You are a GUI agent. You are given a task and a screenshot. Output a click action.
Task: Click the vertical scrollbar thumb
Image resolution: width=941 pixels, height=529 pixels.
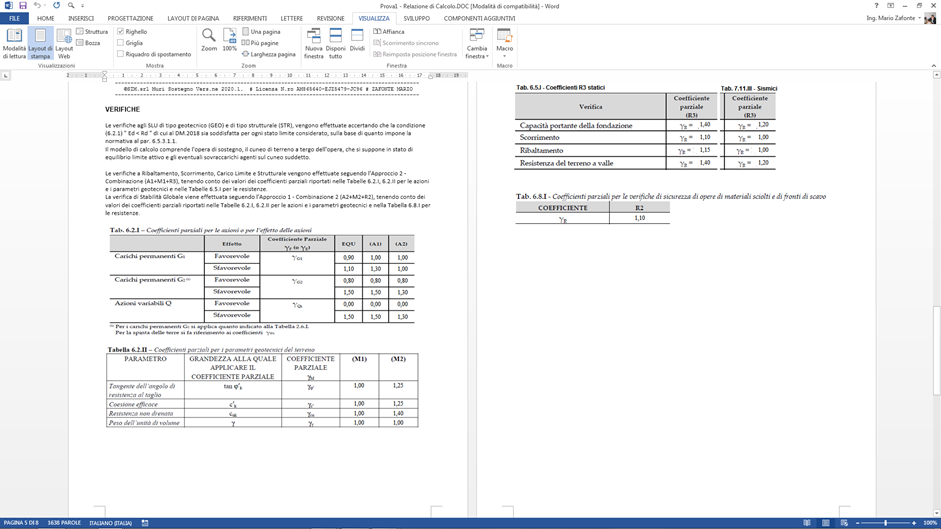tap(936, 350)
